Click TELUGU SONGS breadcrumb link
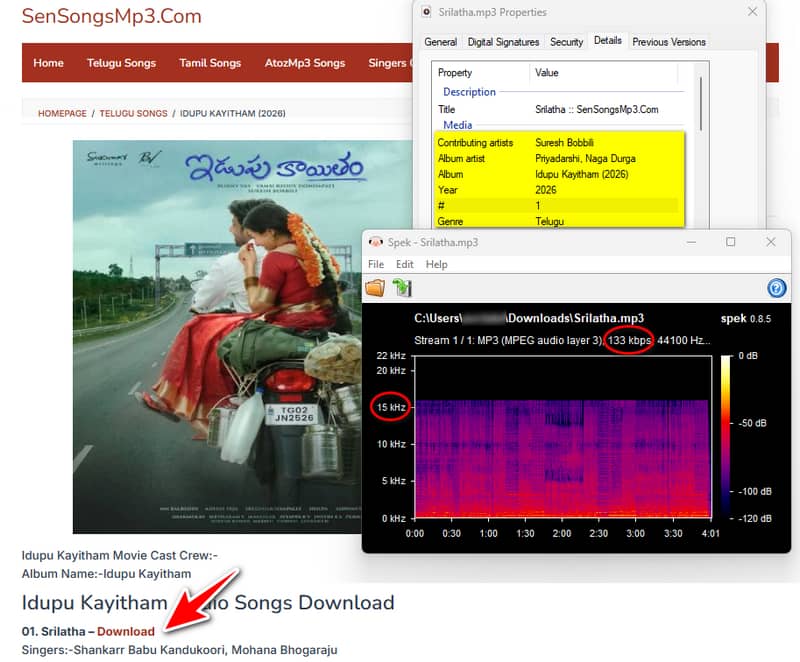800x662 pixels. (133, 113)
